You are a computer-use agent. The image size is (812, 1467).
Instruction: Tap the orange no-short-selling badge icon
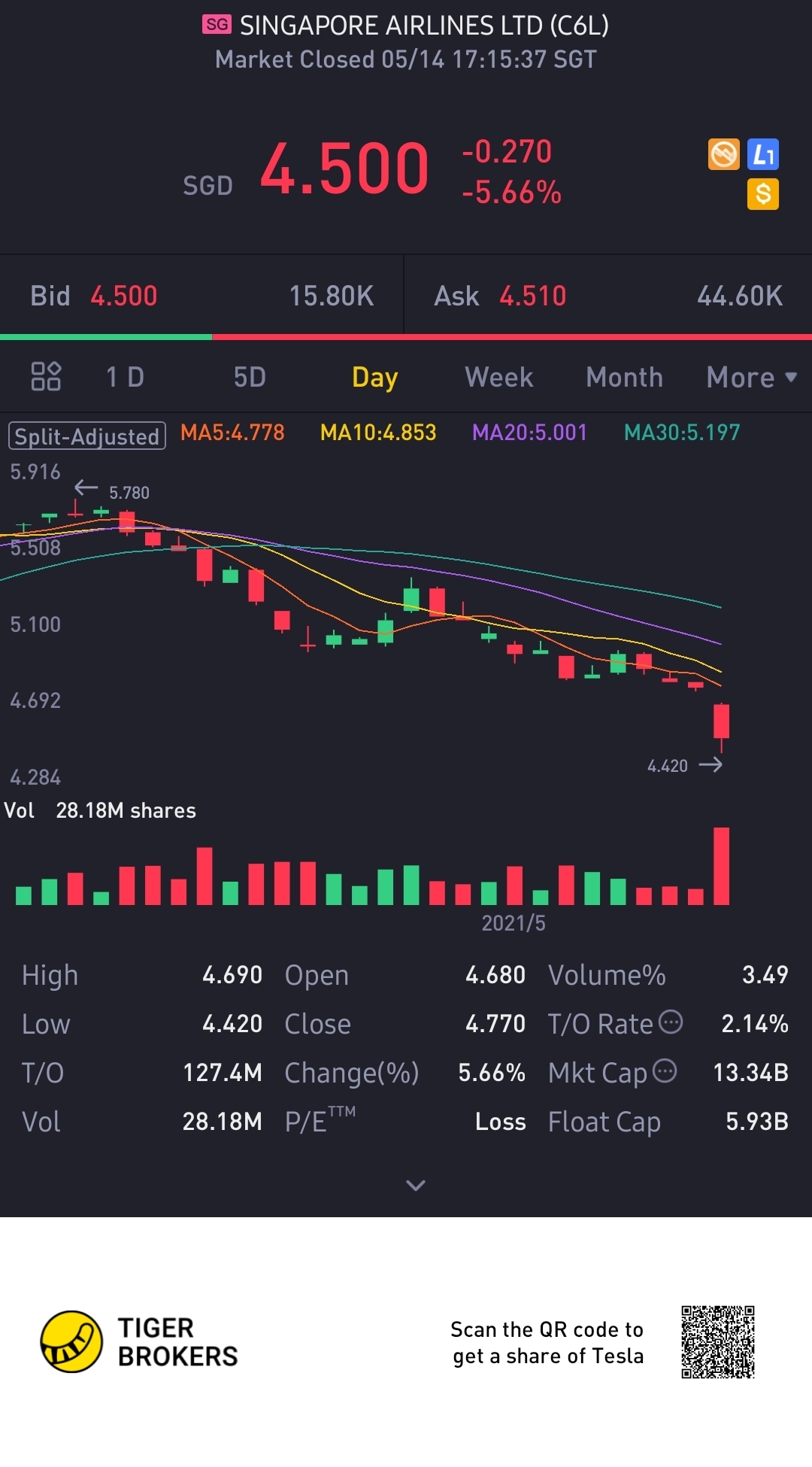[724, 155]
